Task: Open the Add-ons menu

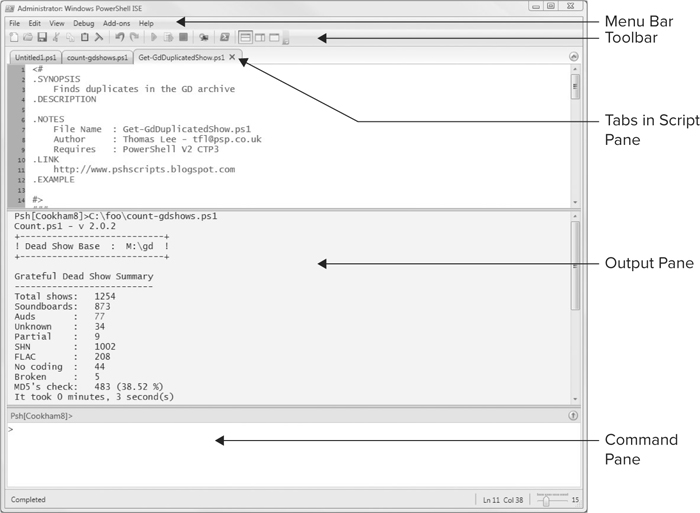Action: pyautogui.click(x=117, y=23)
